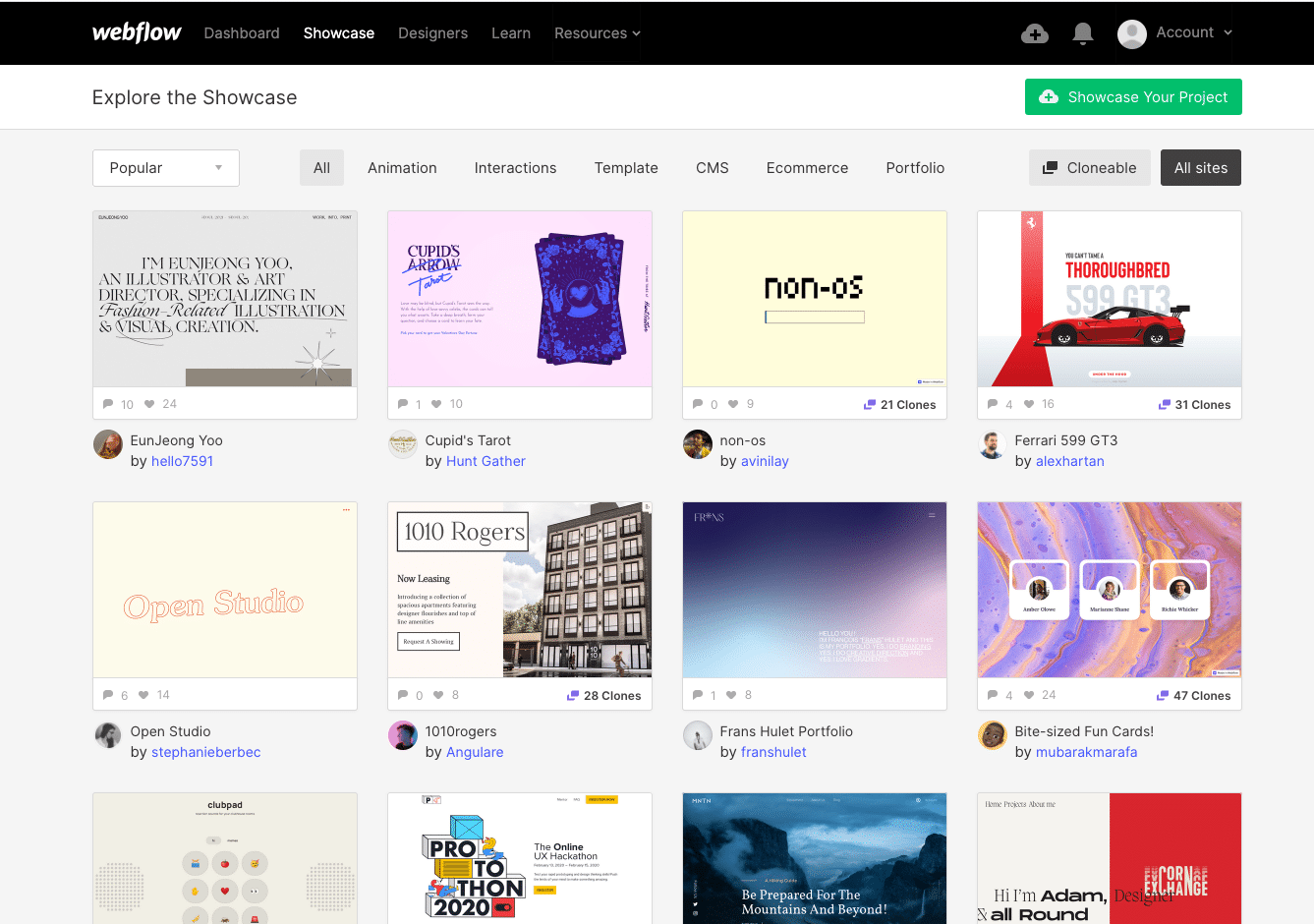Click clone icon beside 28 Clones
Screen dimensions: 1314x924
[x=573, y=695]
